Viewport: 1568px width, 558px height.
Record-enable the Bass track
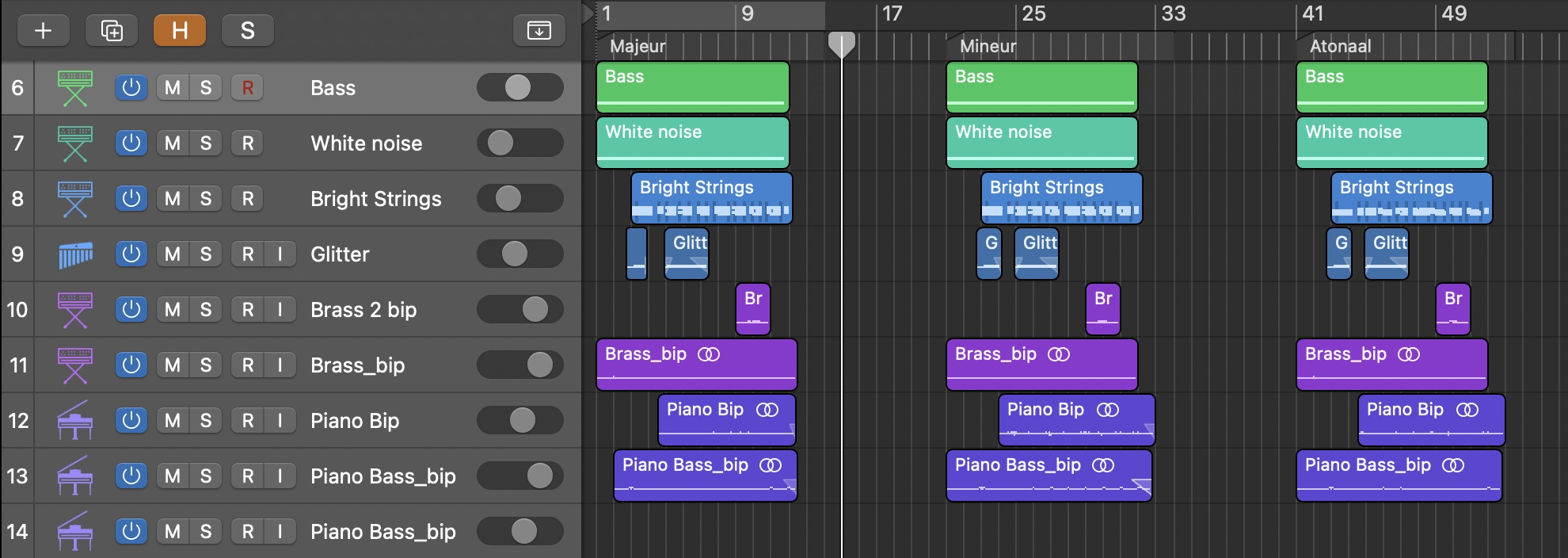[x=248, y=88]
